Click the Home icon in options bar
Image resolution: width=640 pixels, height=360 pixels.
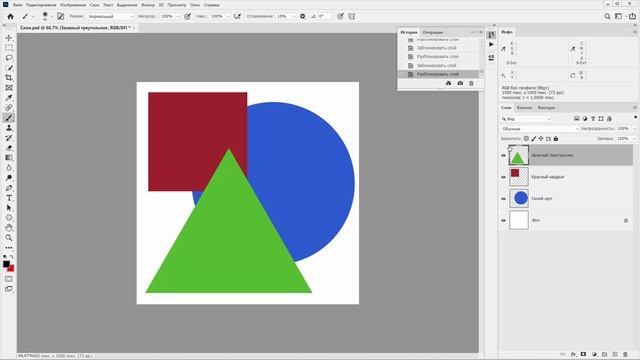point(11,16)
